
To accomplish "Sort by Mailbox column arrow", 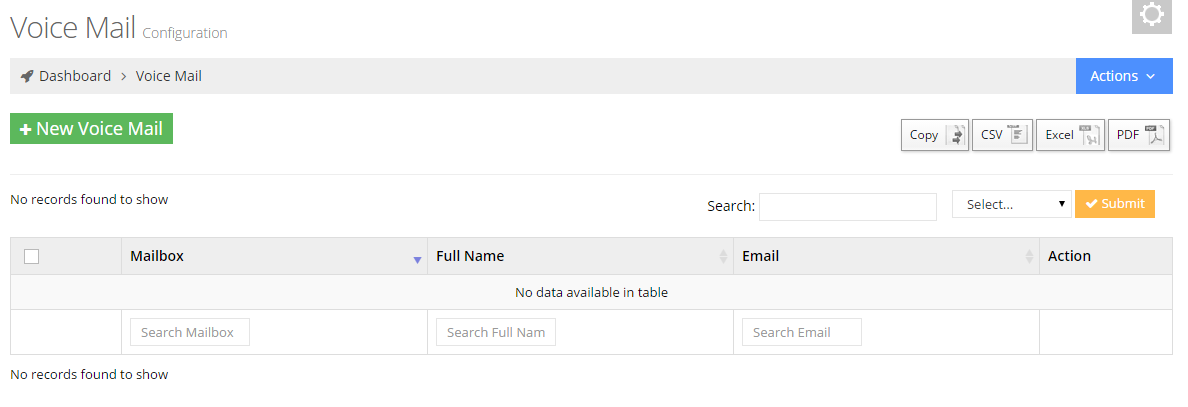I will [417, 259].
